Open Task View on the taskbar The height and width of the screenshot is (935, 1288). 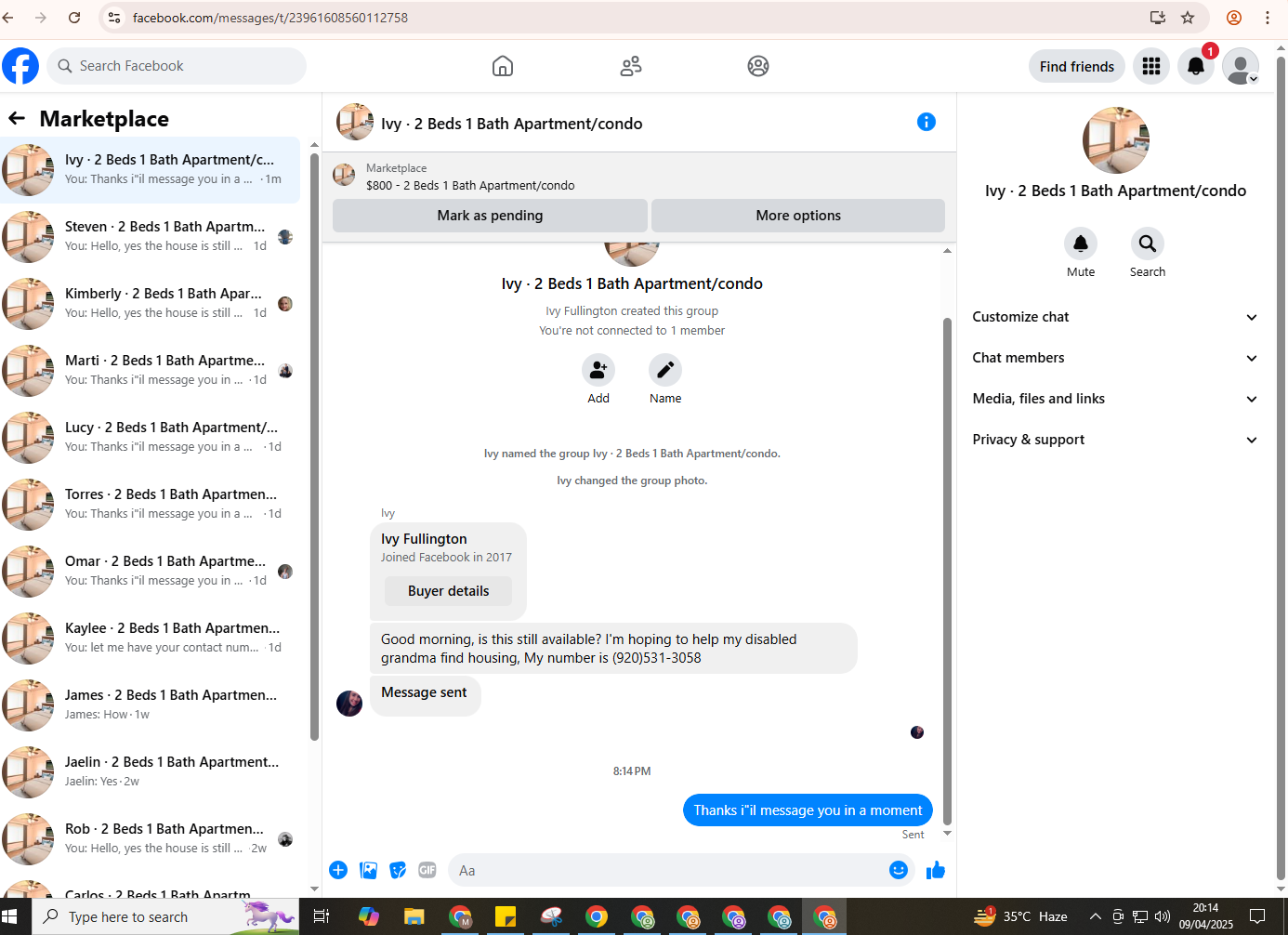point(322,916)
